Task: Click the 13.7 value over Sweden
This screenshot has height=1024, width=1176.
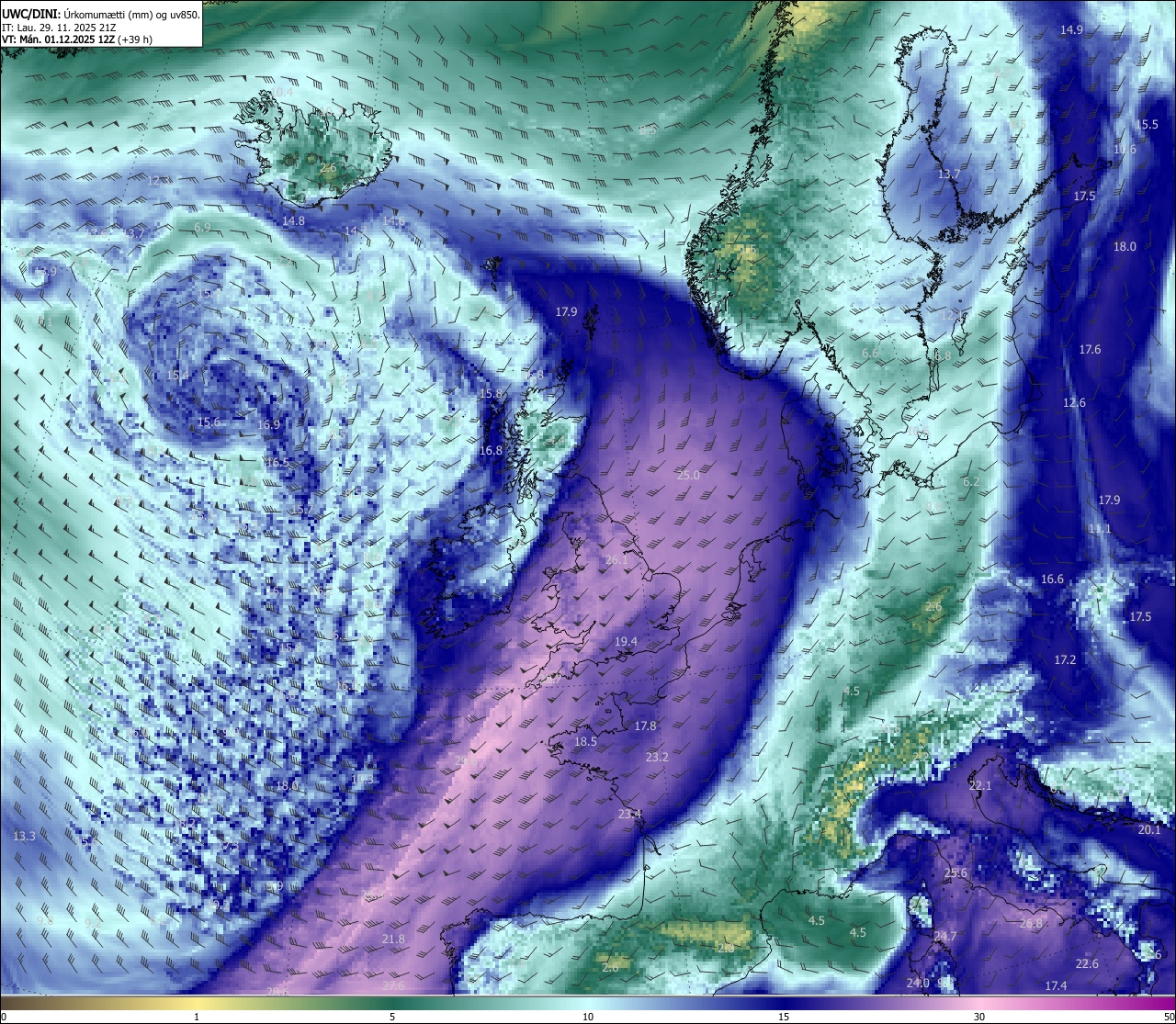Action: (x=948, y=174)
